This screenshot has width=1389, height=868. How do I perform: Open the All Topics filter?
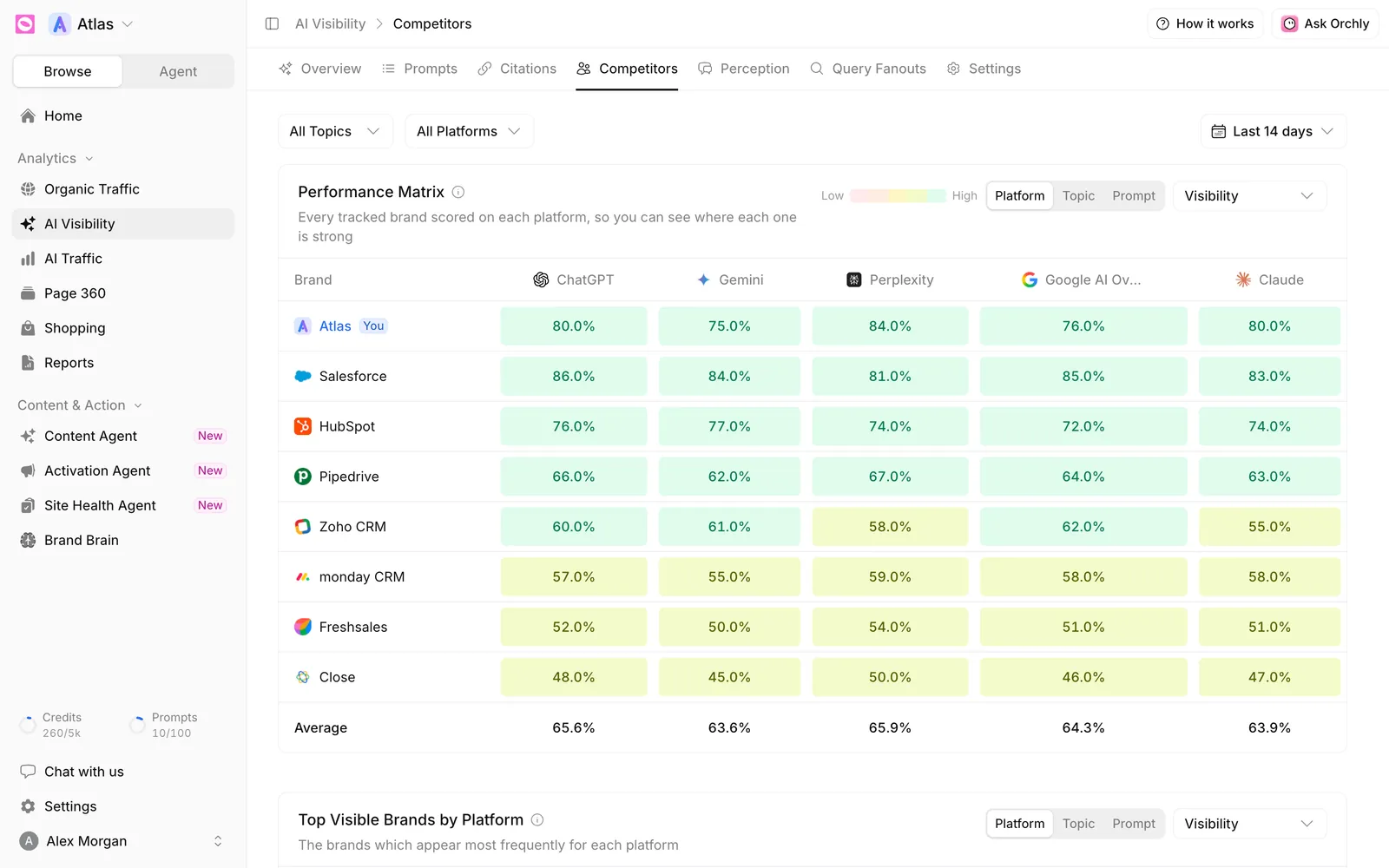335,131
